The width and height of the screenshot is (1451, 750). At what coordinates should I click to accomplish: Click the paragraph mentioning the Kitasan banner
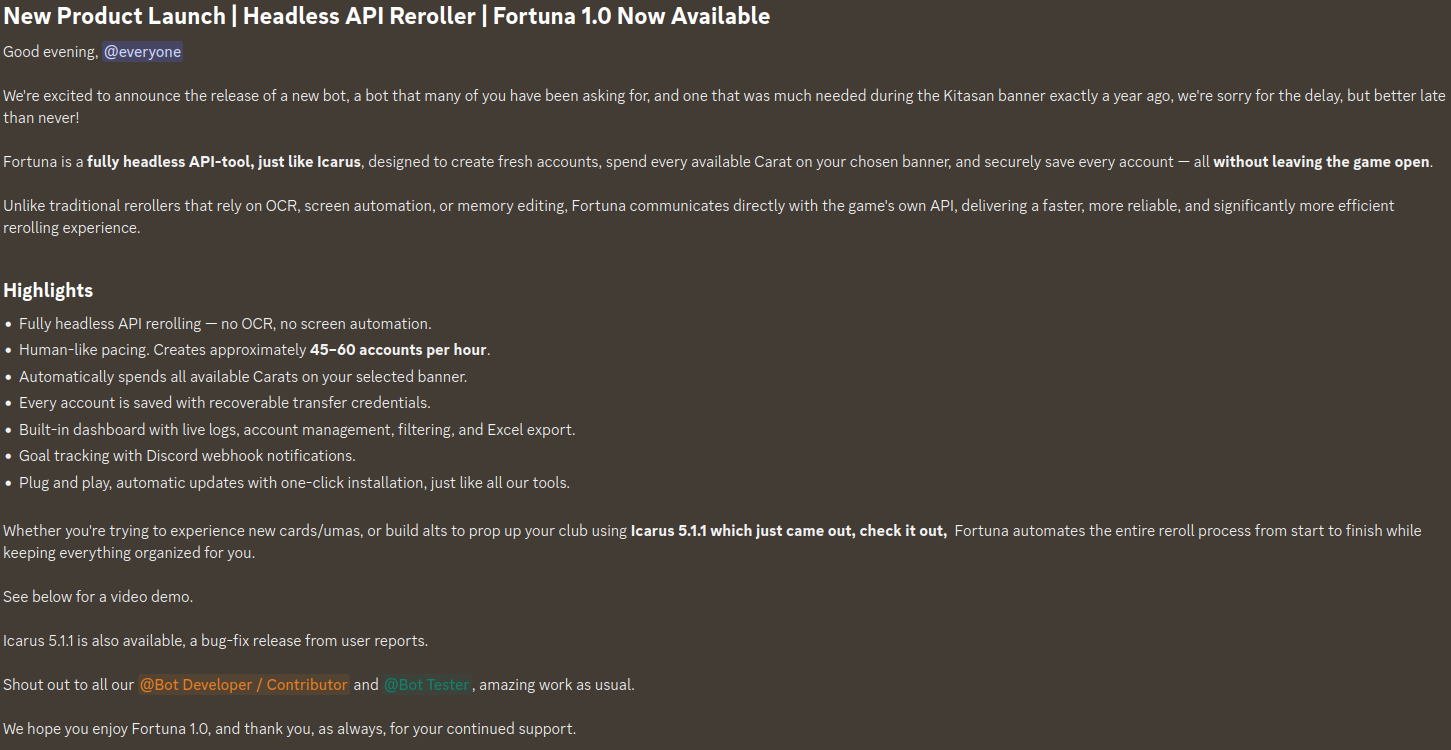[725, 107]
